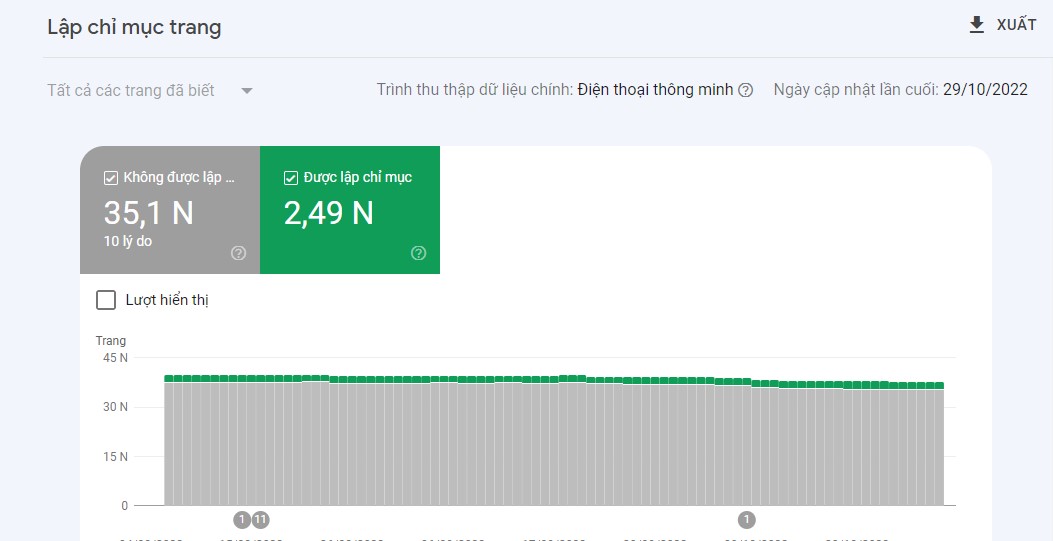Click the rightmost annotation marker labeled 1
The height and width of the screenshot is (541, 1053).
[x=746, y=519]
